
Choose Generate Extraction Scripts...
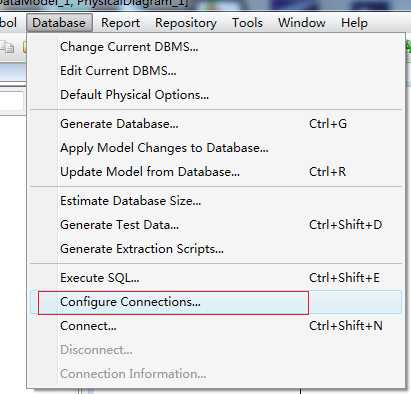216,249
